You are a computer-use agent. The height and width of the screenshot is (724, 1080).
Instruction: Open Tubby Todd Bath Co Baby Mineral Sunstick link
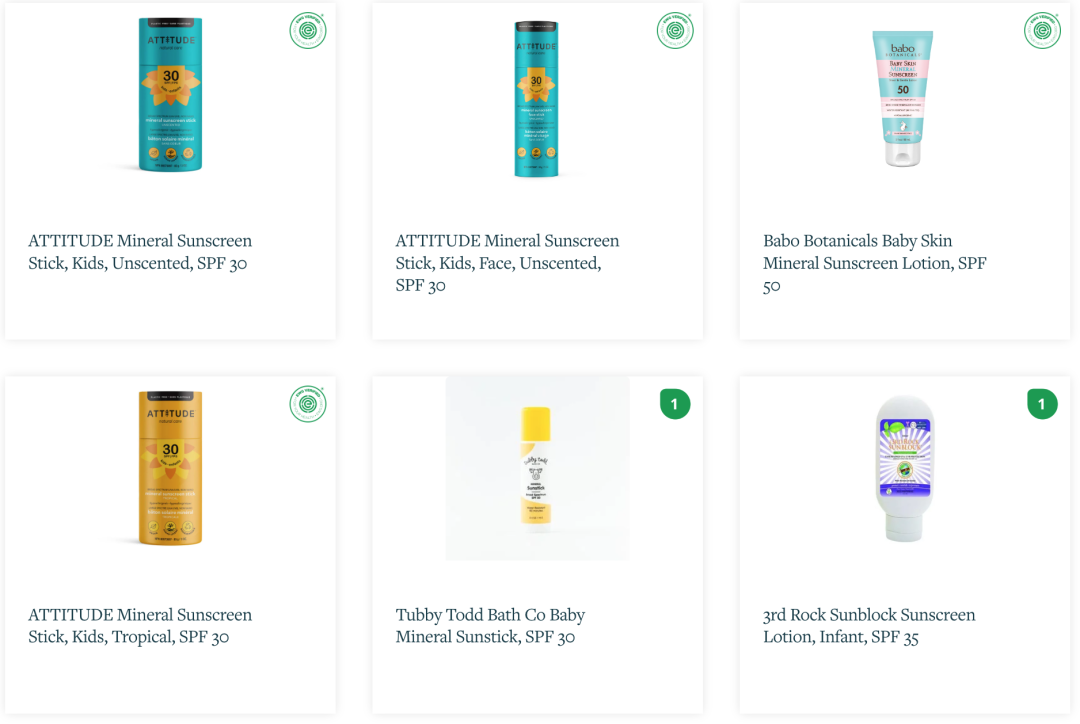click(490, 625)
